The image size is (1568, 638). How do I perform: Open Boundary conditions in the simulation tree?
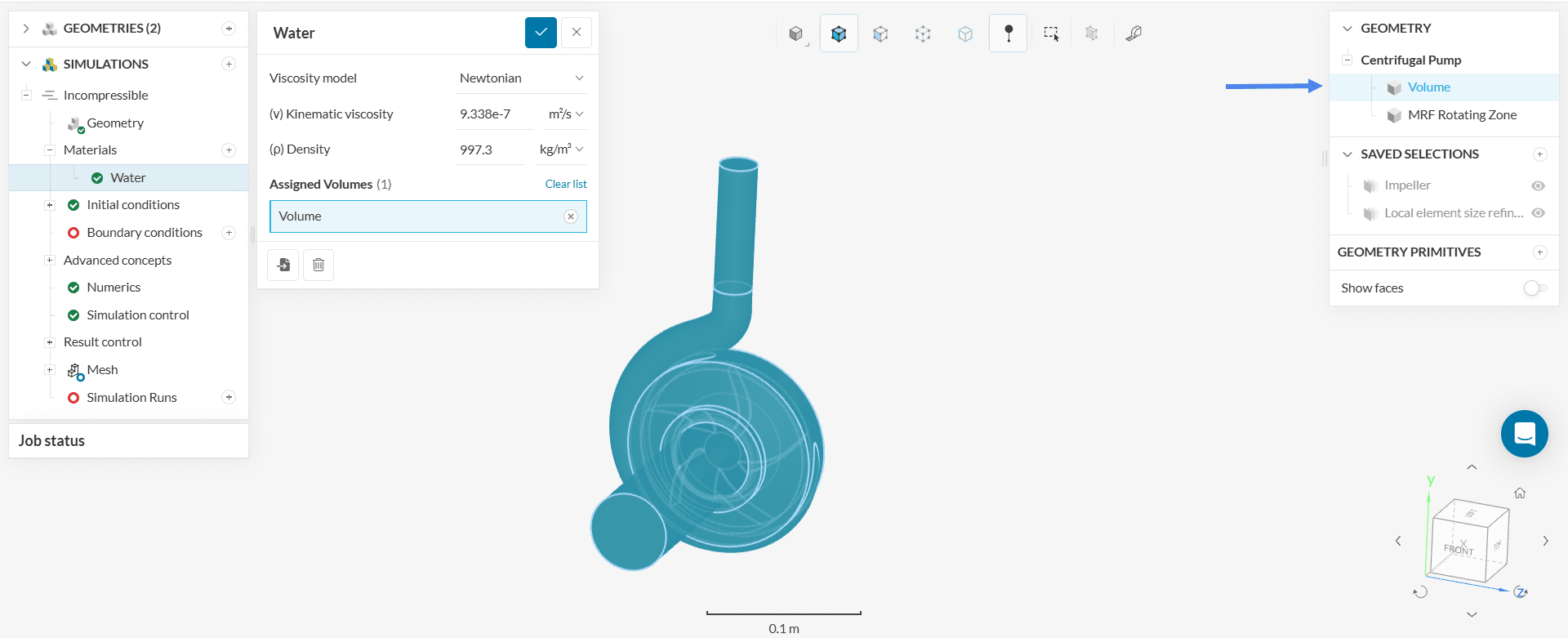(145, 233)
